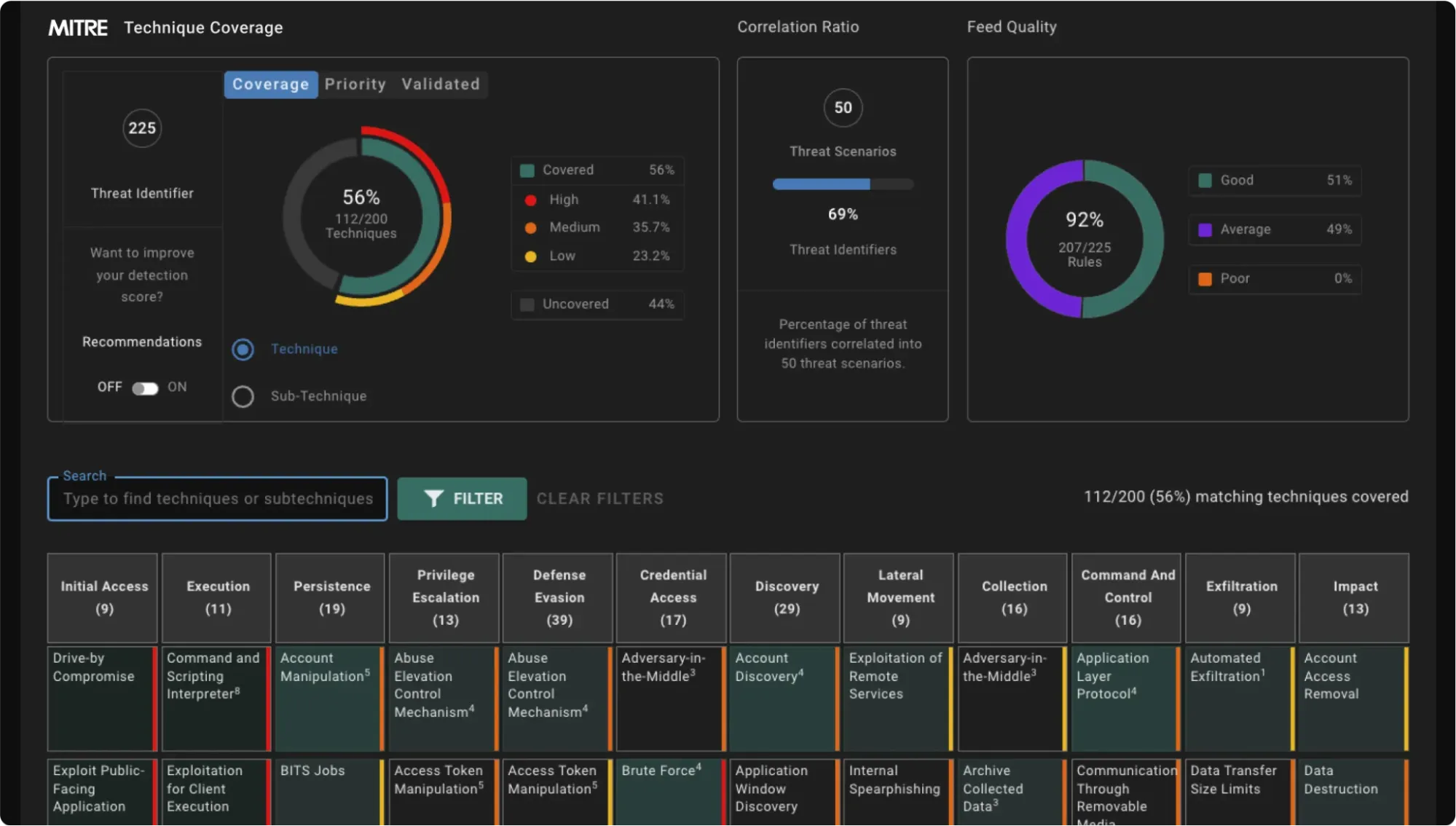Toggle the Recommendations OFF/ON switch
This screenshot has width=1456, height=826.
(145, 388)
